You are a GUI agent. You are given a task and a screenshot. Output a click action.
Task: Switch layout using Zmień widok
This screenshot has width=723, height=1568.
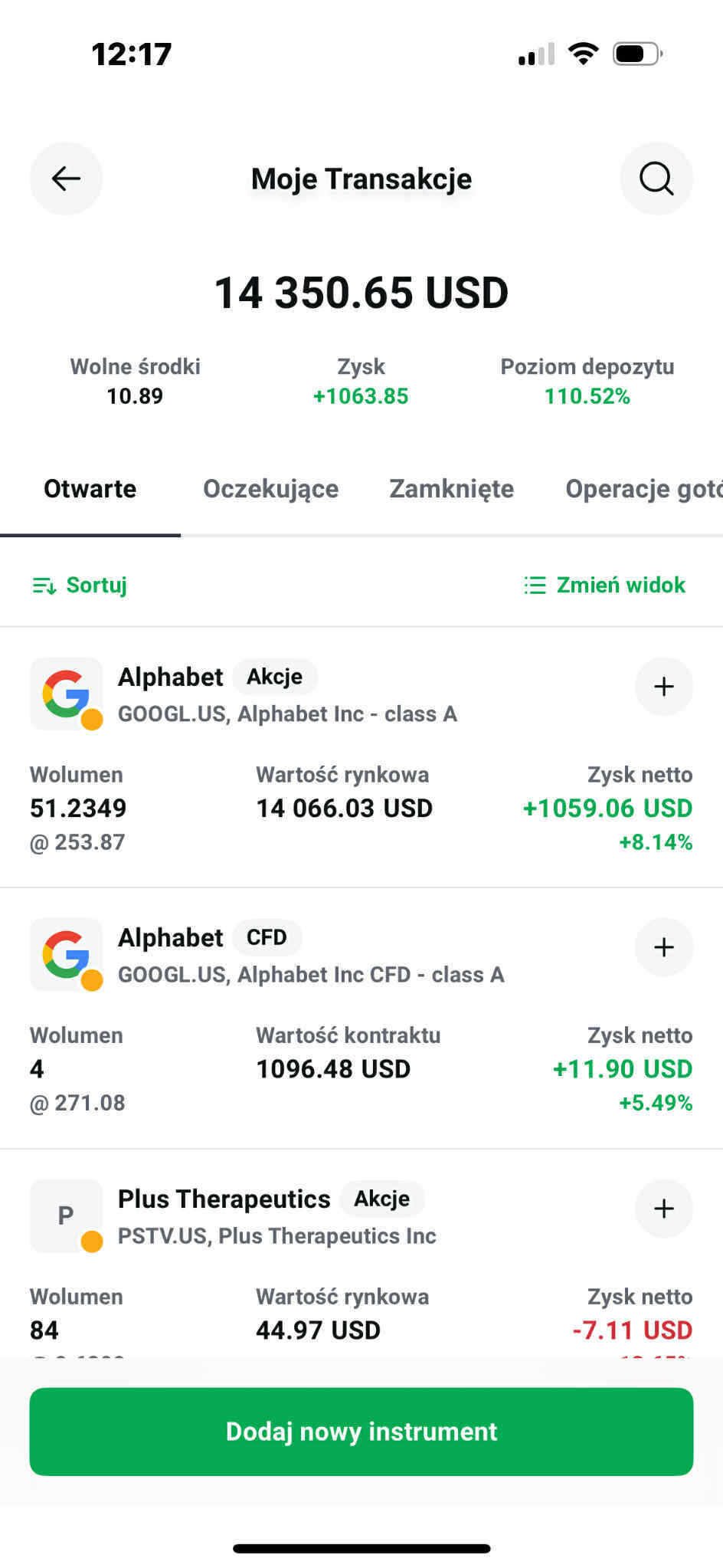605,586
